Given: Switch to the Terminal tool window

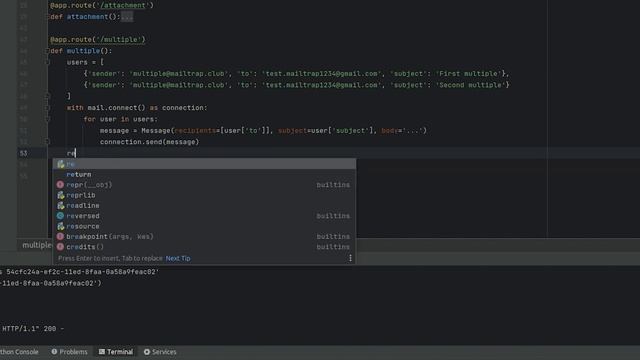Looking at the screenshot, I should 116,352.
